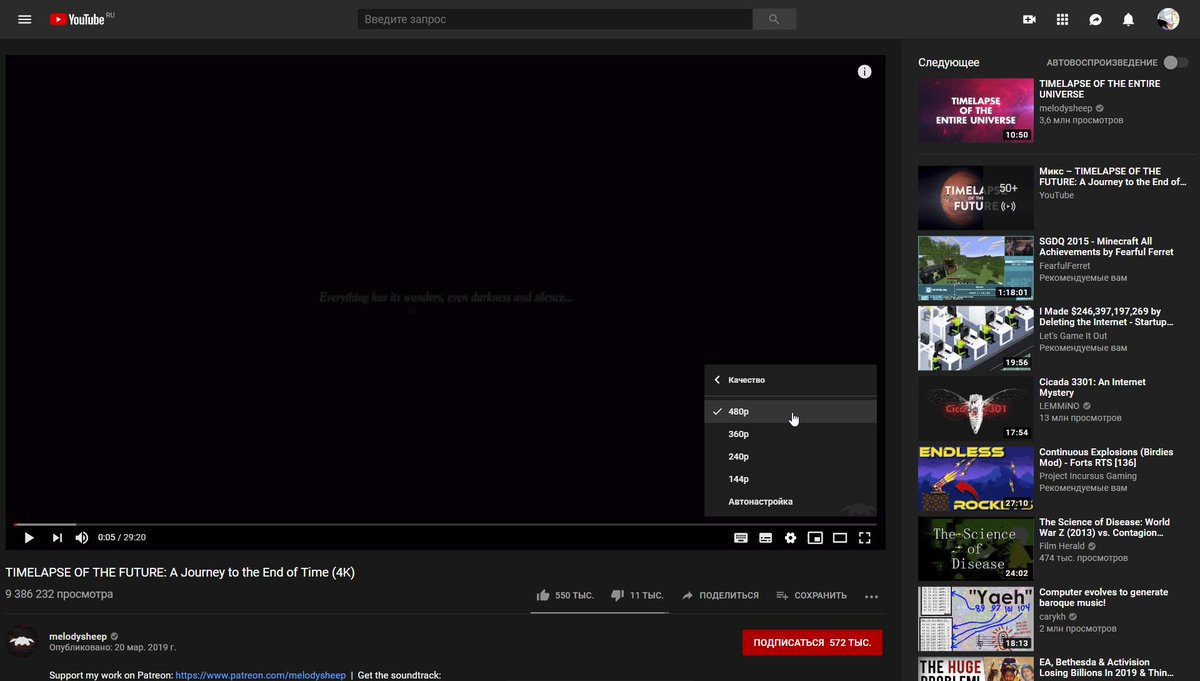Screen dimensions: 1200x681
Task: Click FearfulFerret channel name
Action: [1064, 266]
